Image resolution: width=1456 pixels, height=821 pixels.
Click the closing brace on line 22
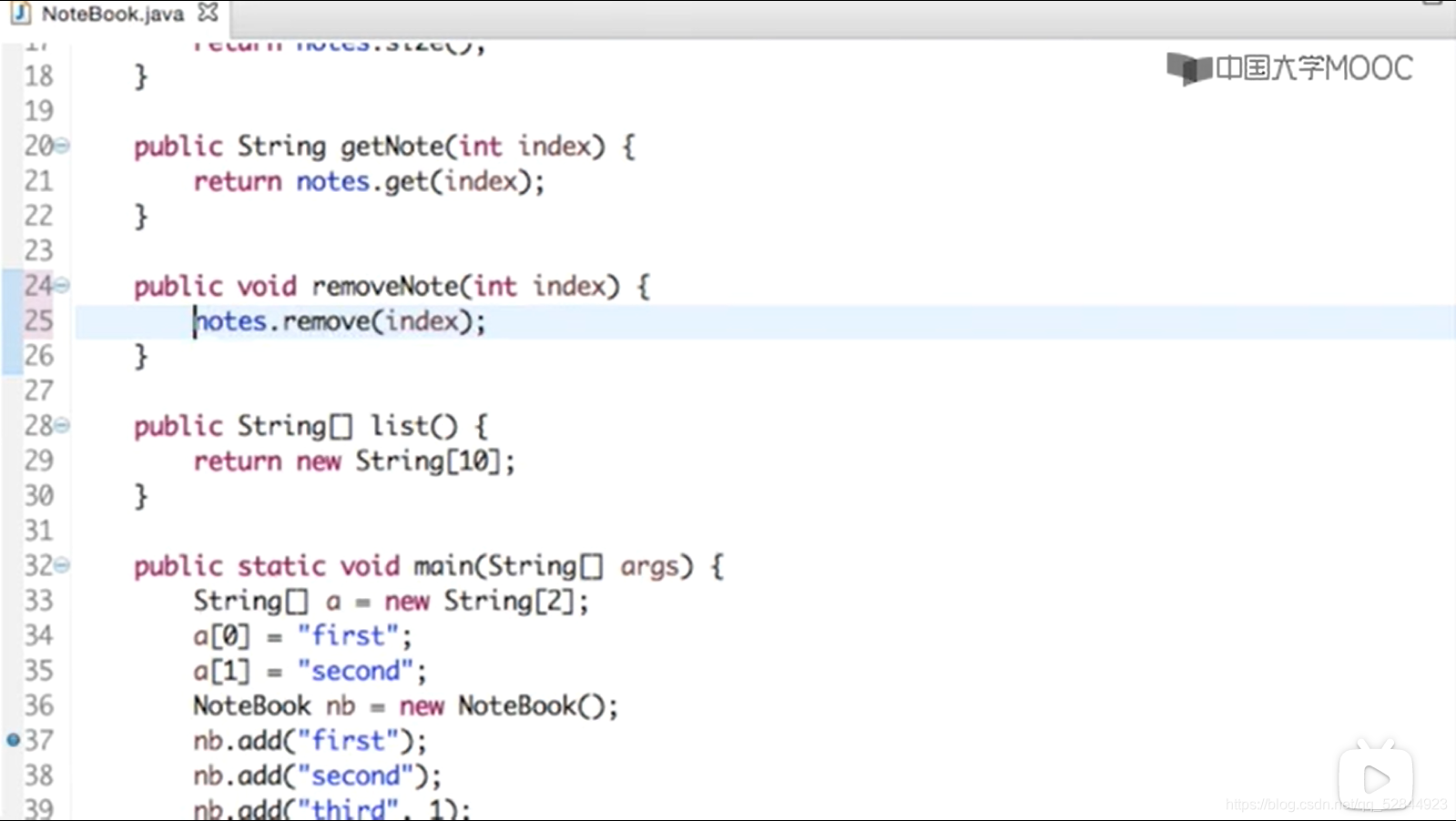pyautogui.click(x=140, y=217)
